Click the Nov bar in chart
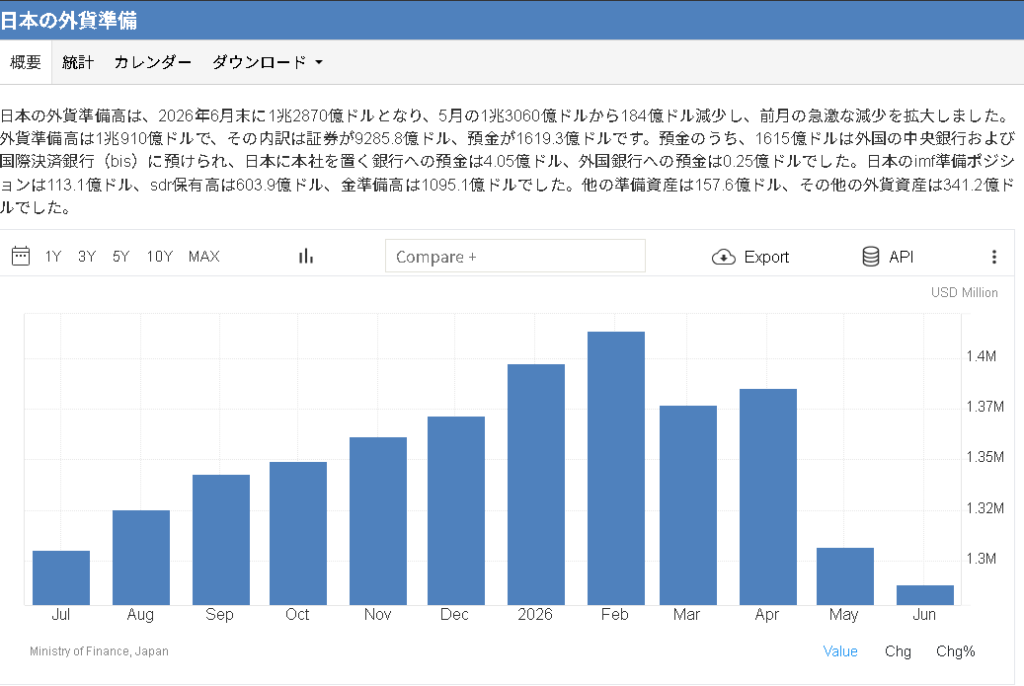The width and height of the screenshot is (1024, 686). click(378, 521)
